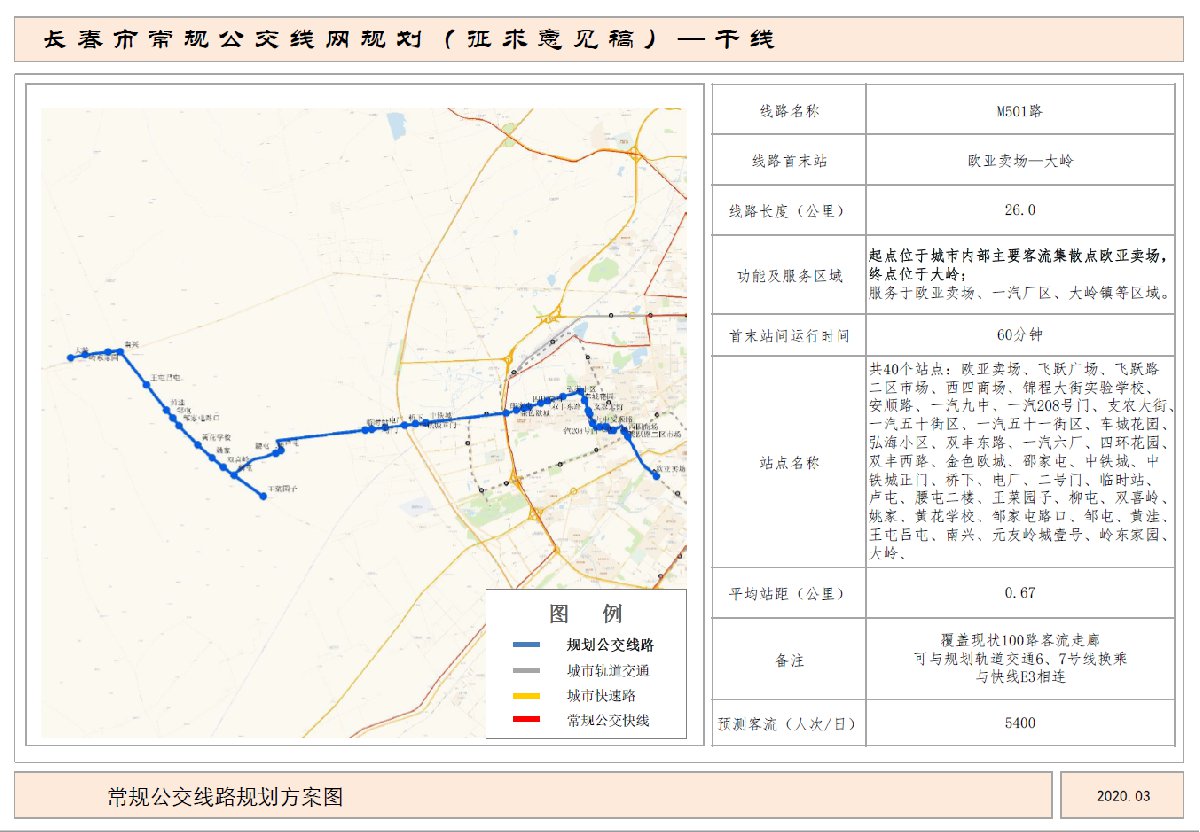Click the forecast ridership value 5400
Viewport: 1200px width, 832px height.
[x=1020, y=722]
